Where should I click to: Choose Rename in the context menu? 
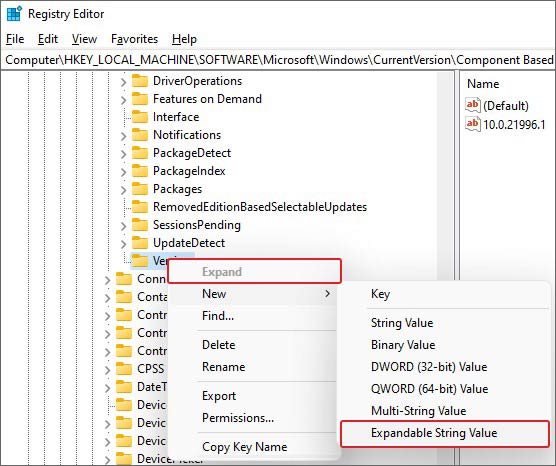(253, 367)
